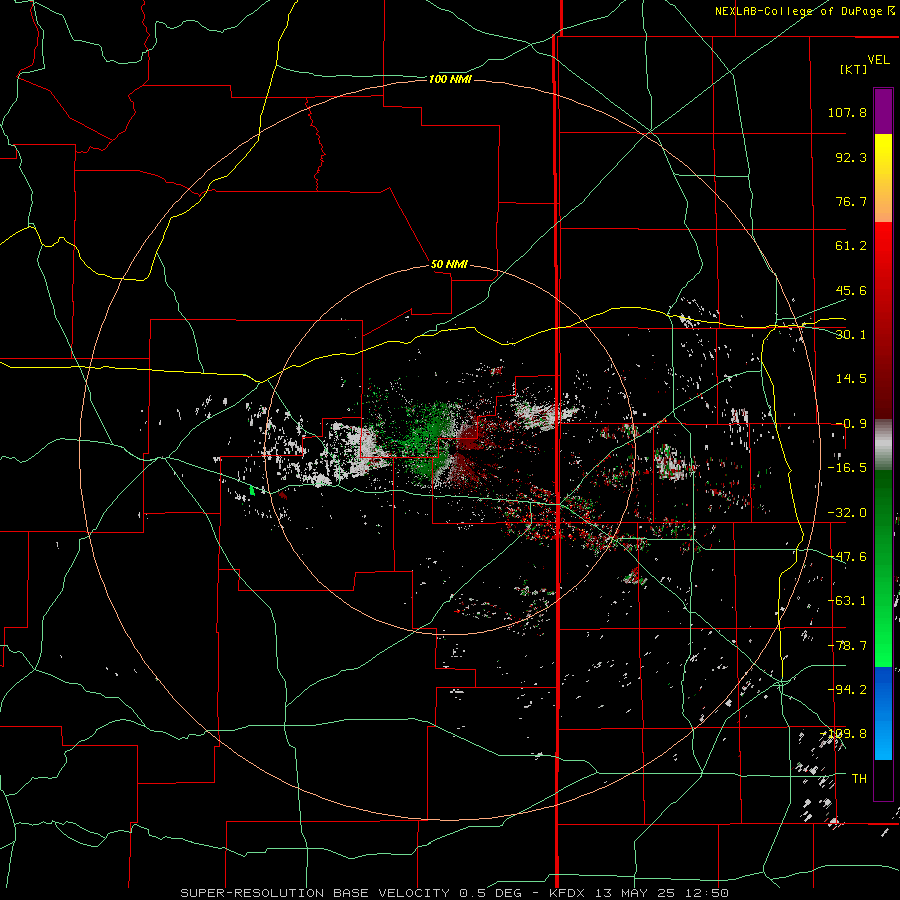
Task: Select the TH legend label
Action: [859, 778]
